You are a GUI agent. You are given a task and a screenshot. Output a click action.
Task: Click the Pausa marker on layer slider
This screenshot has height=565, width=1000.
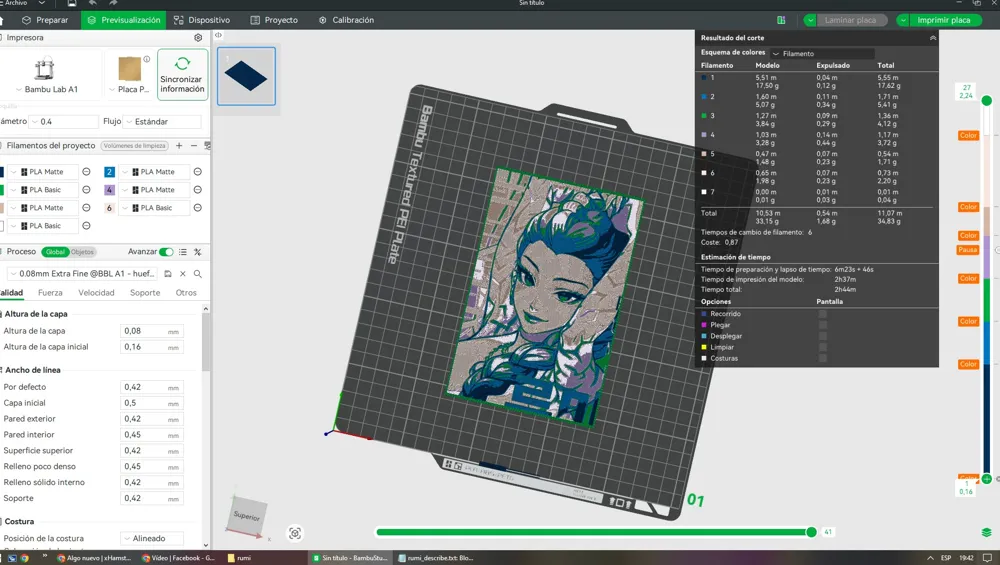[967, 249]
